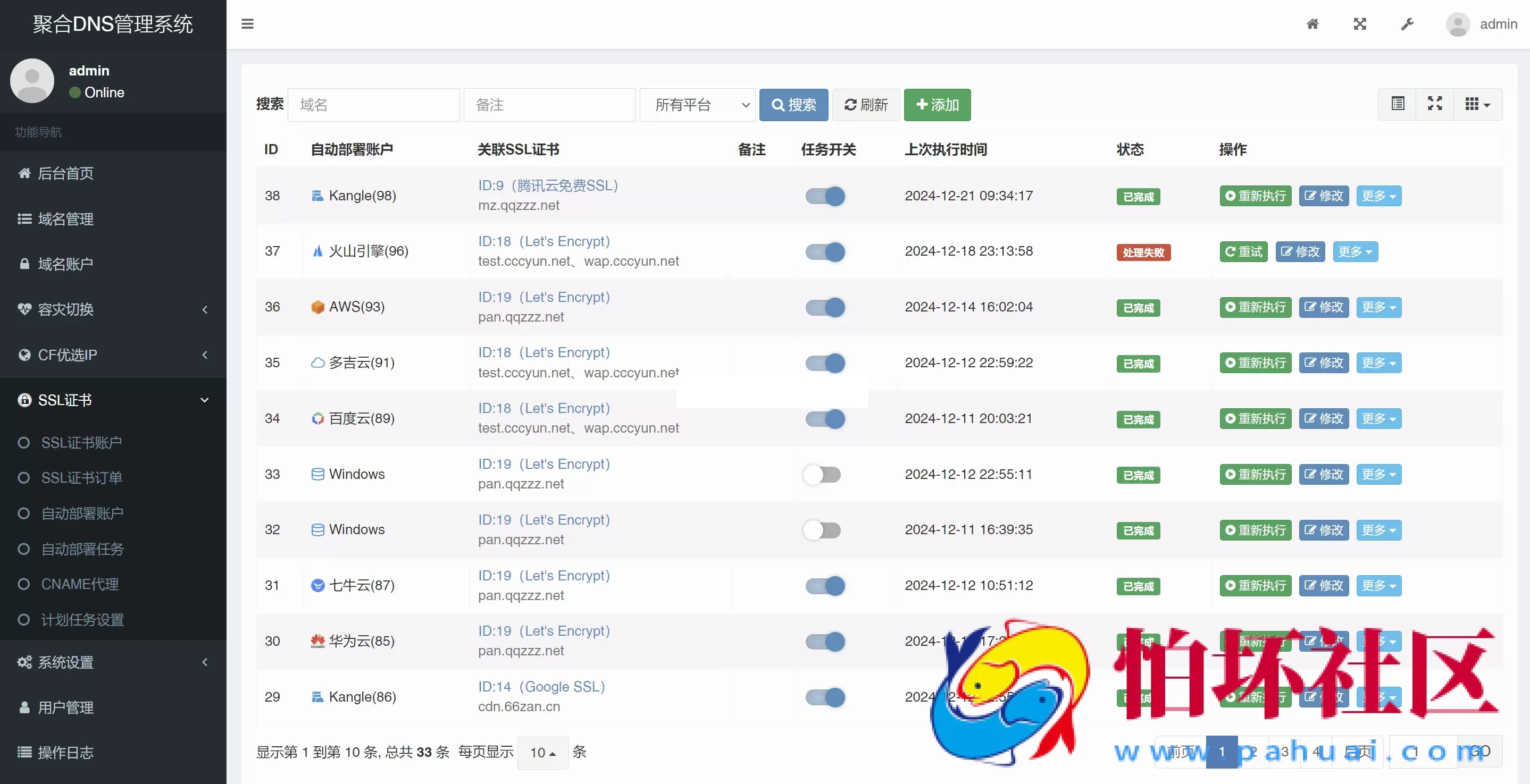Click the 域名 search input field

(x=373, y=105)
